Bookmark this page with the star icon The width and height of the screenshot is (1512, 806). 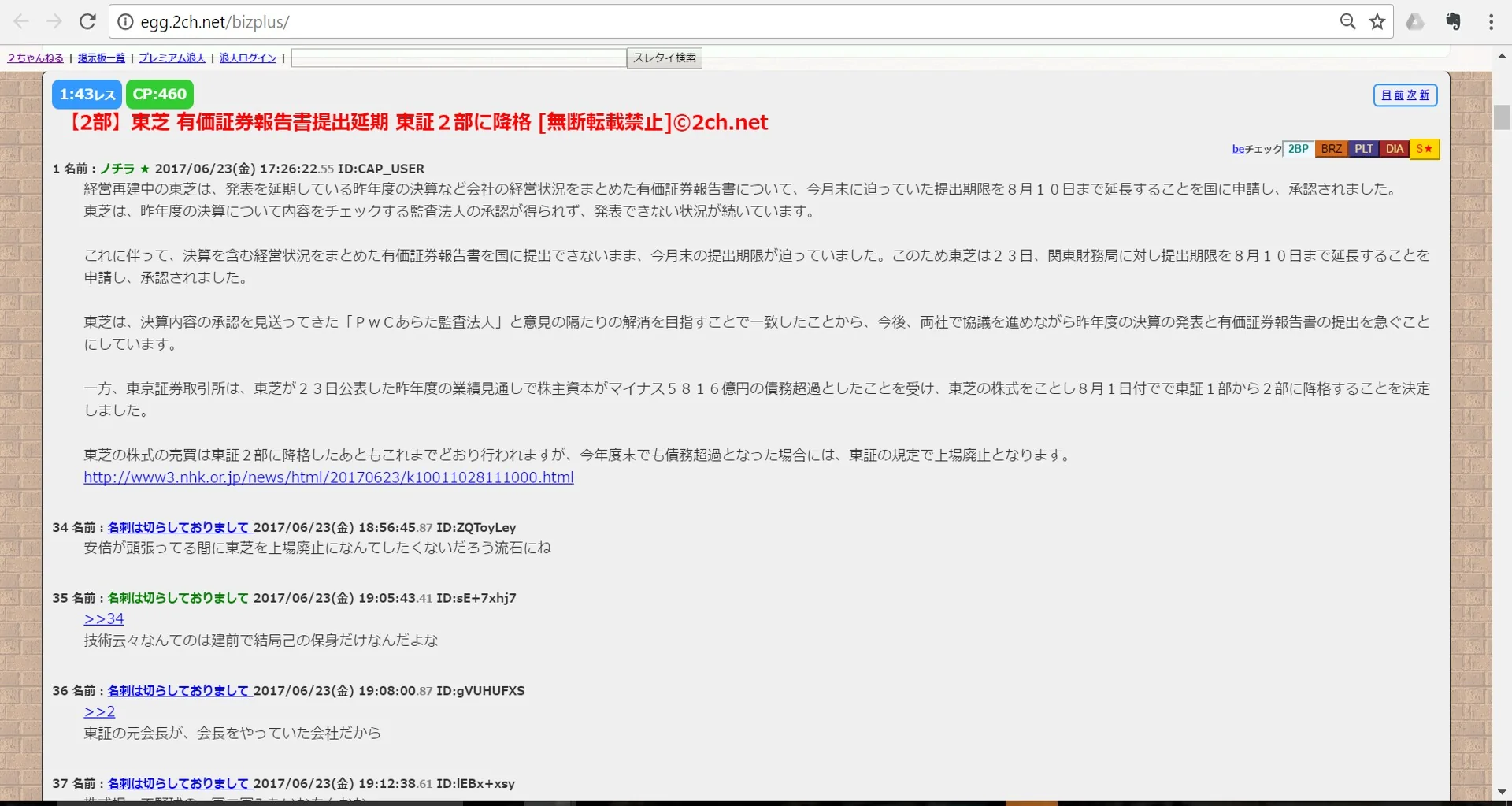pyautogui.click(x=1377, y=21)
